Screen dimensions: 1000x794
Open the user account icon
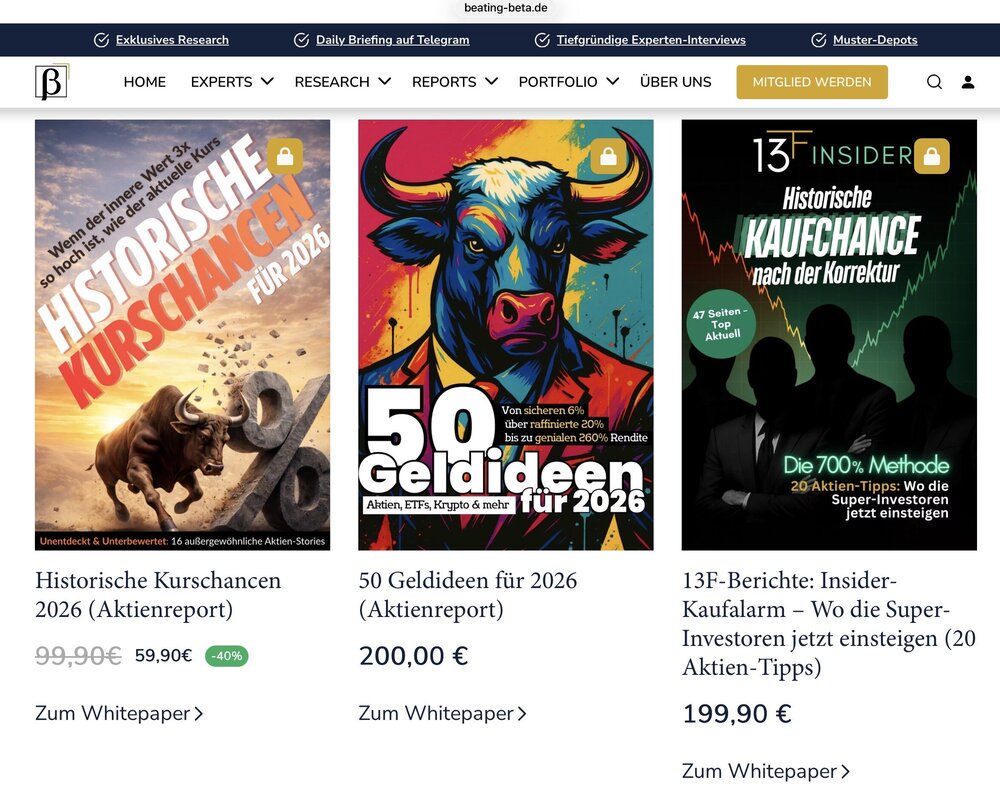point(968,82)
